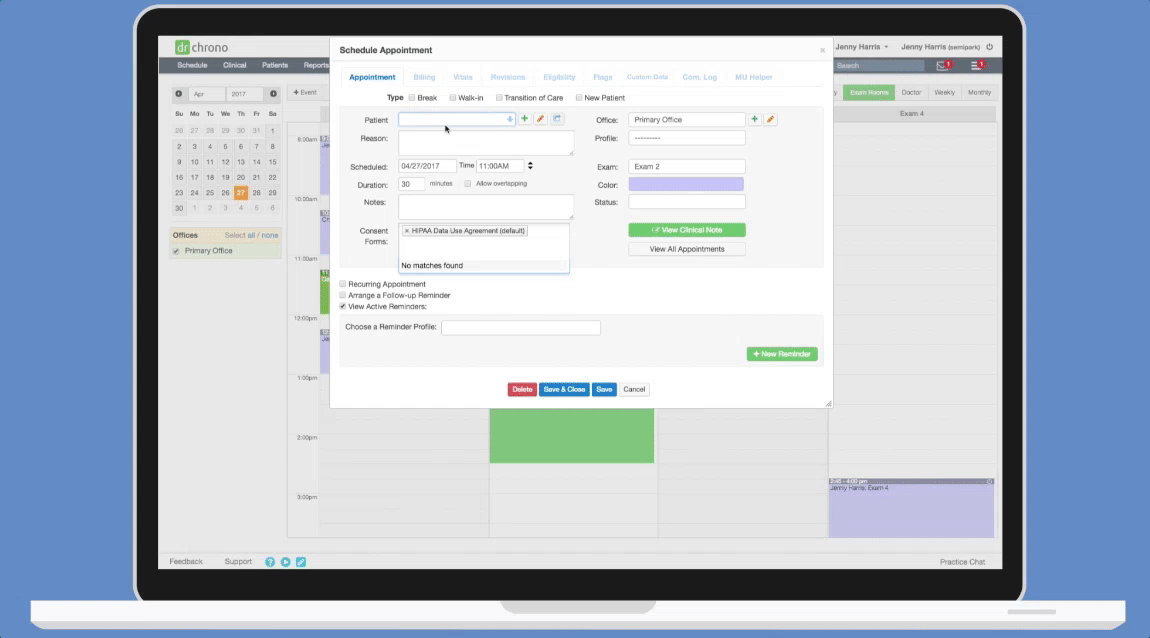Toggle the Primary Office checkbox in sidebar
Image resolution: width=1150 pixels, height=638 pixels.
(176, 251)
